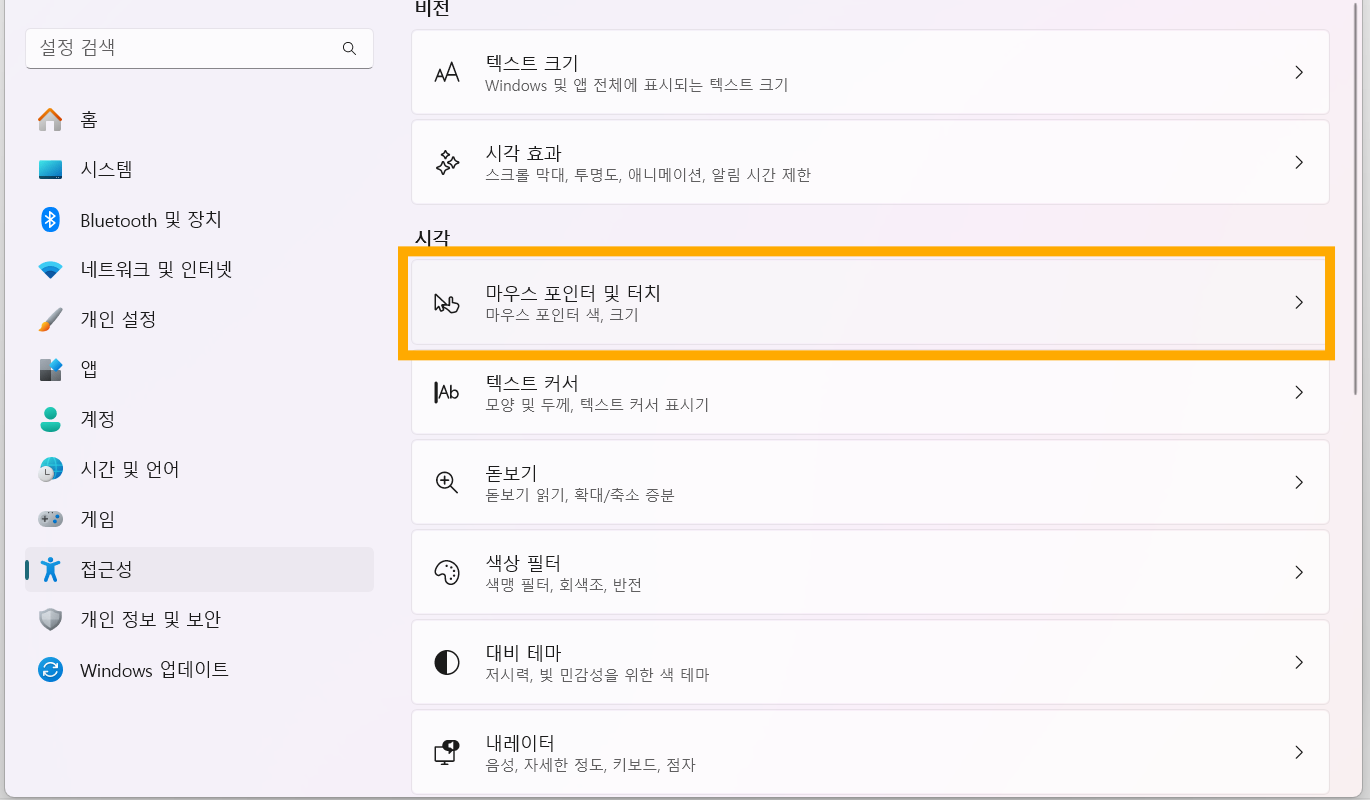Select Windows 업데이트 from the sidebar
1370x800 pixels.
click(x=140, y=669)
